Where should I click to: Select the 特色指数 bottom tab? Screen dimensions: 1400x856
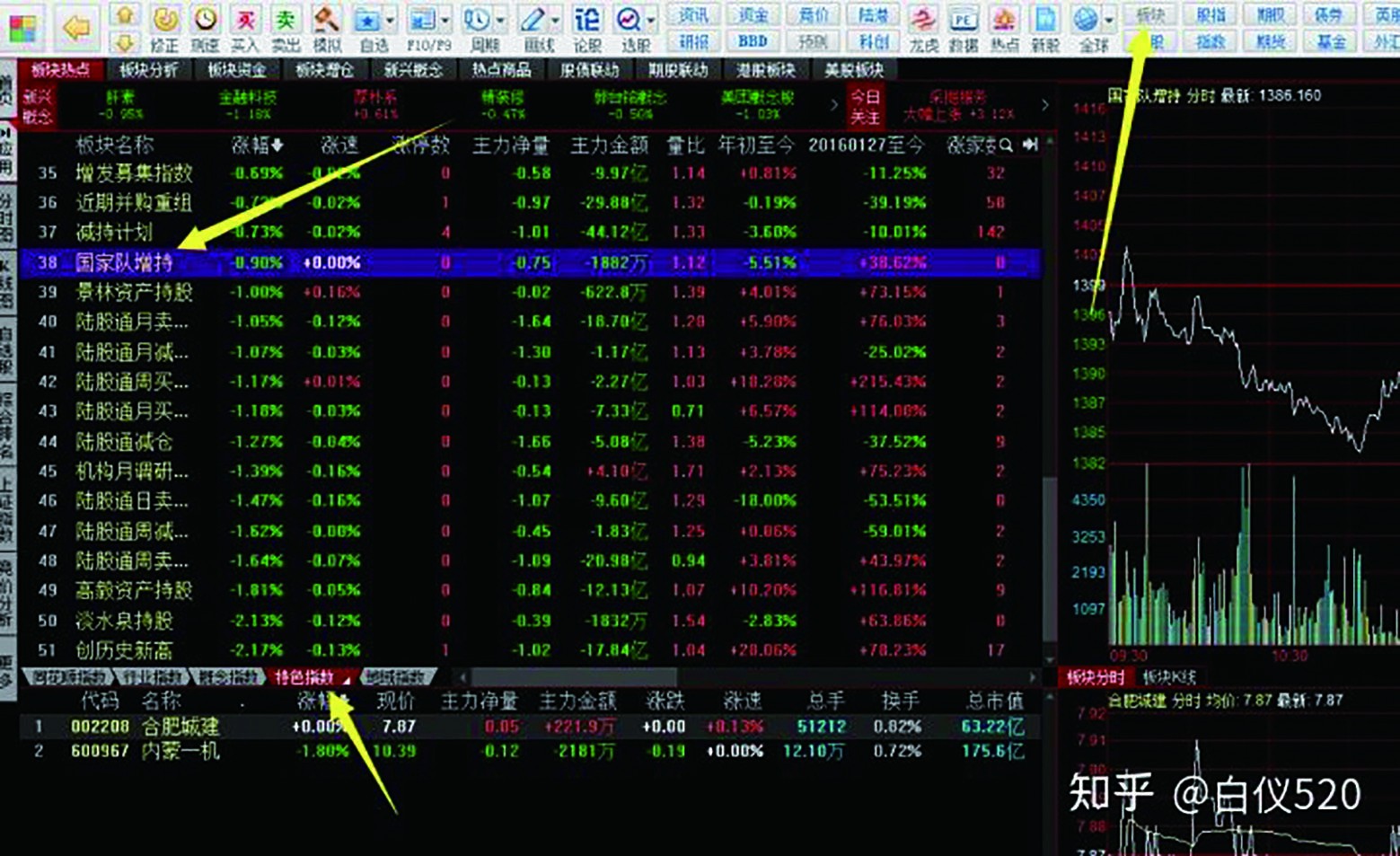click(x=305, y=677)
